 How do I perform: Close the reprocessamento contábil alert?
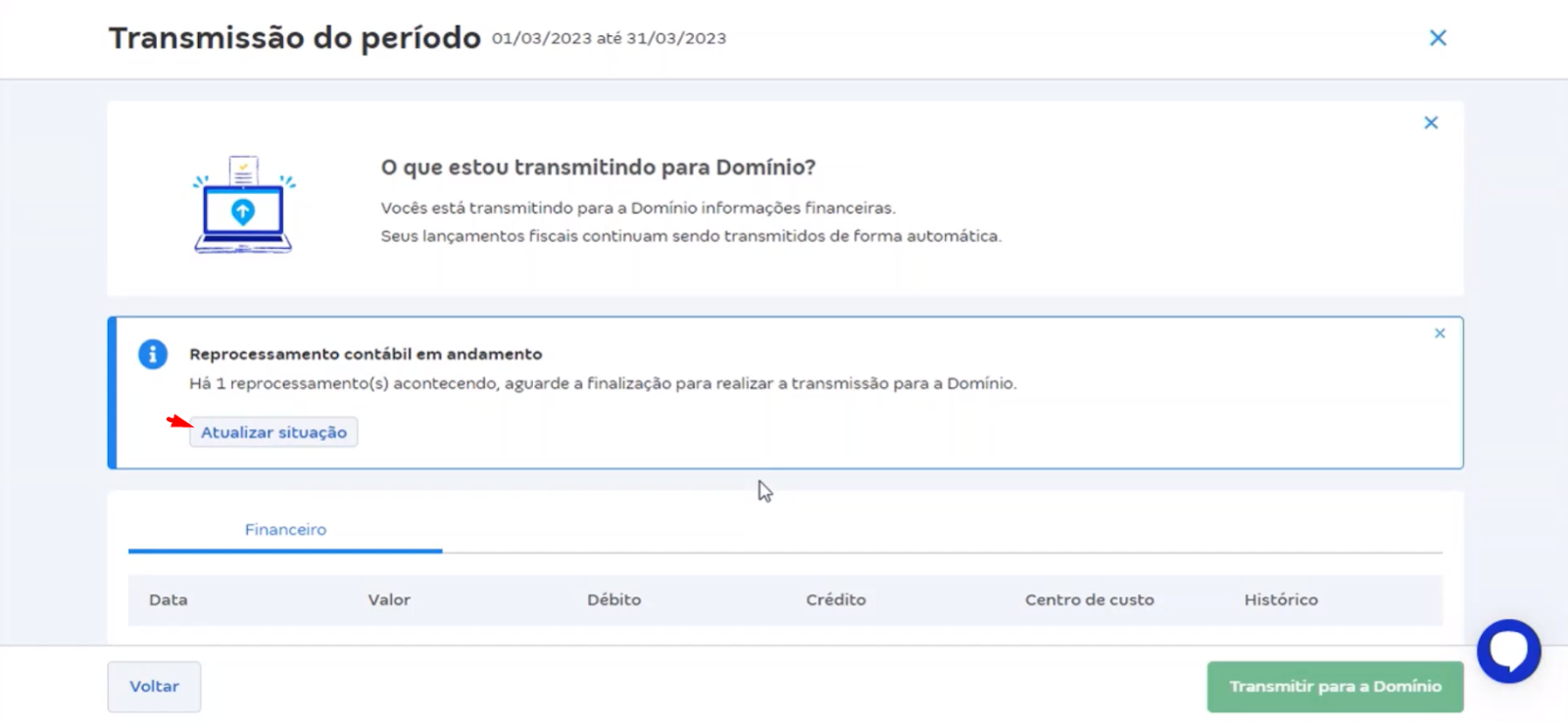[1440, 333]
